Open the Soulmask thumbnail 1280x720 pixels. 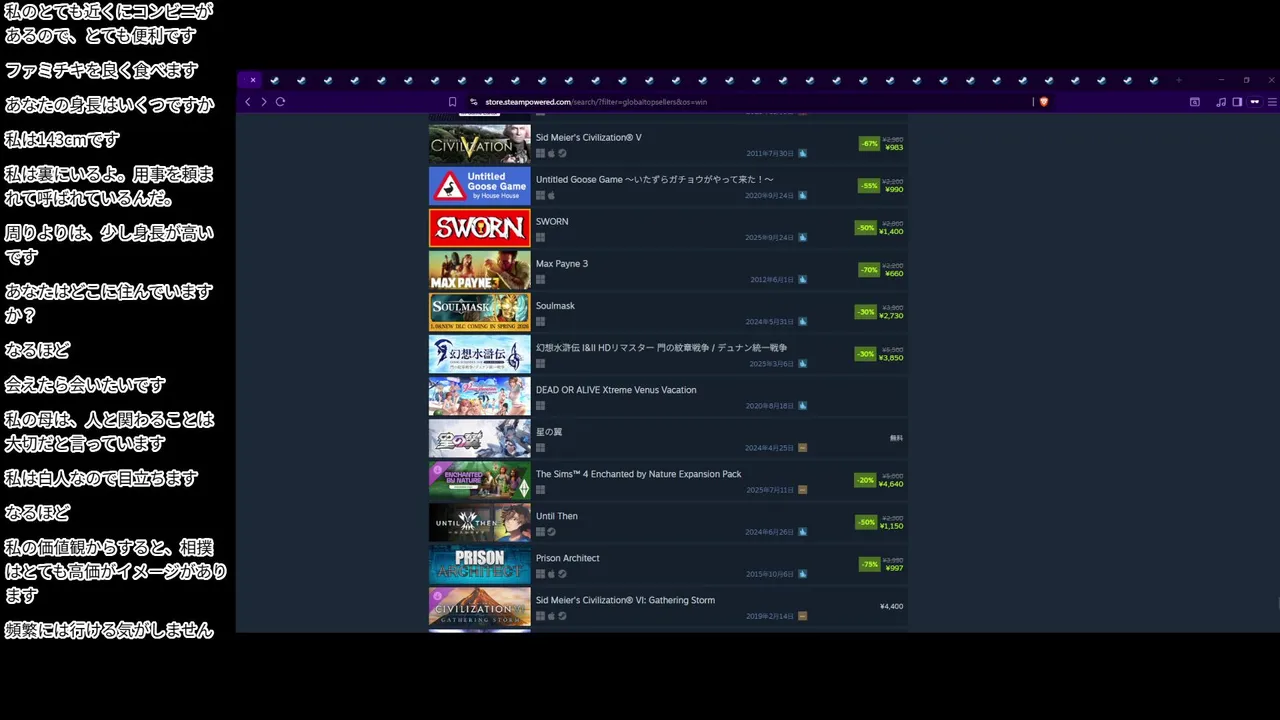(480, 312)
